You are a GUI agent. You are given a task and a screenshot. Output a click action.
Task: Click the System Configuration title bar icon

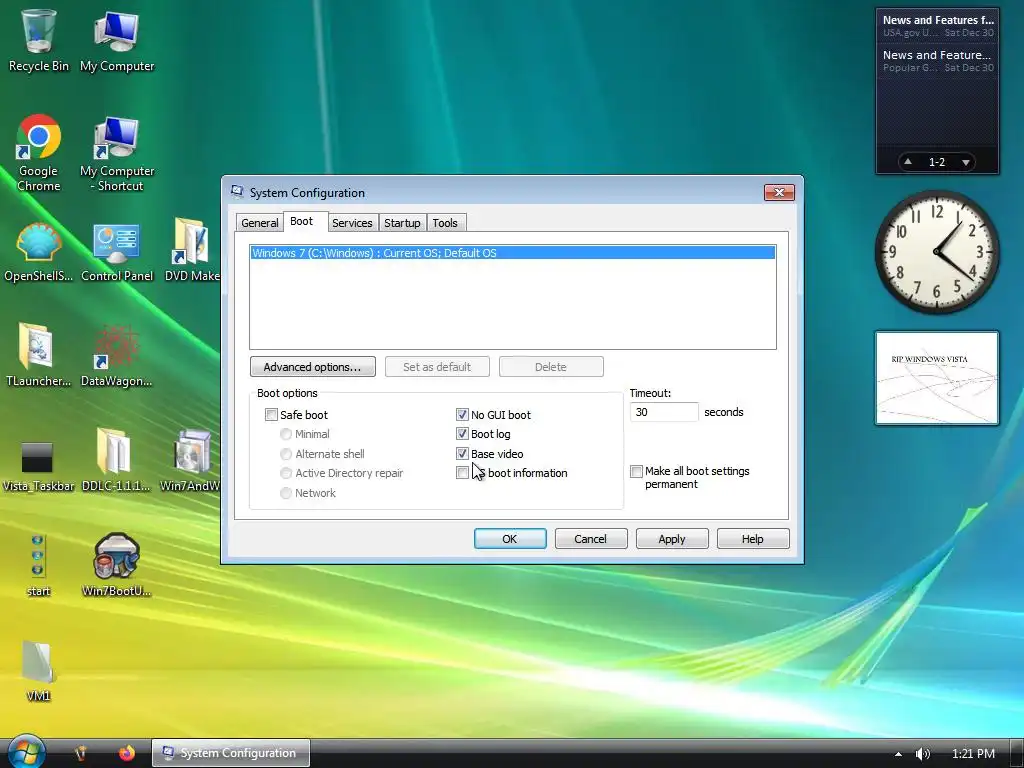click(237, 191)
